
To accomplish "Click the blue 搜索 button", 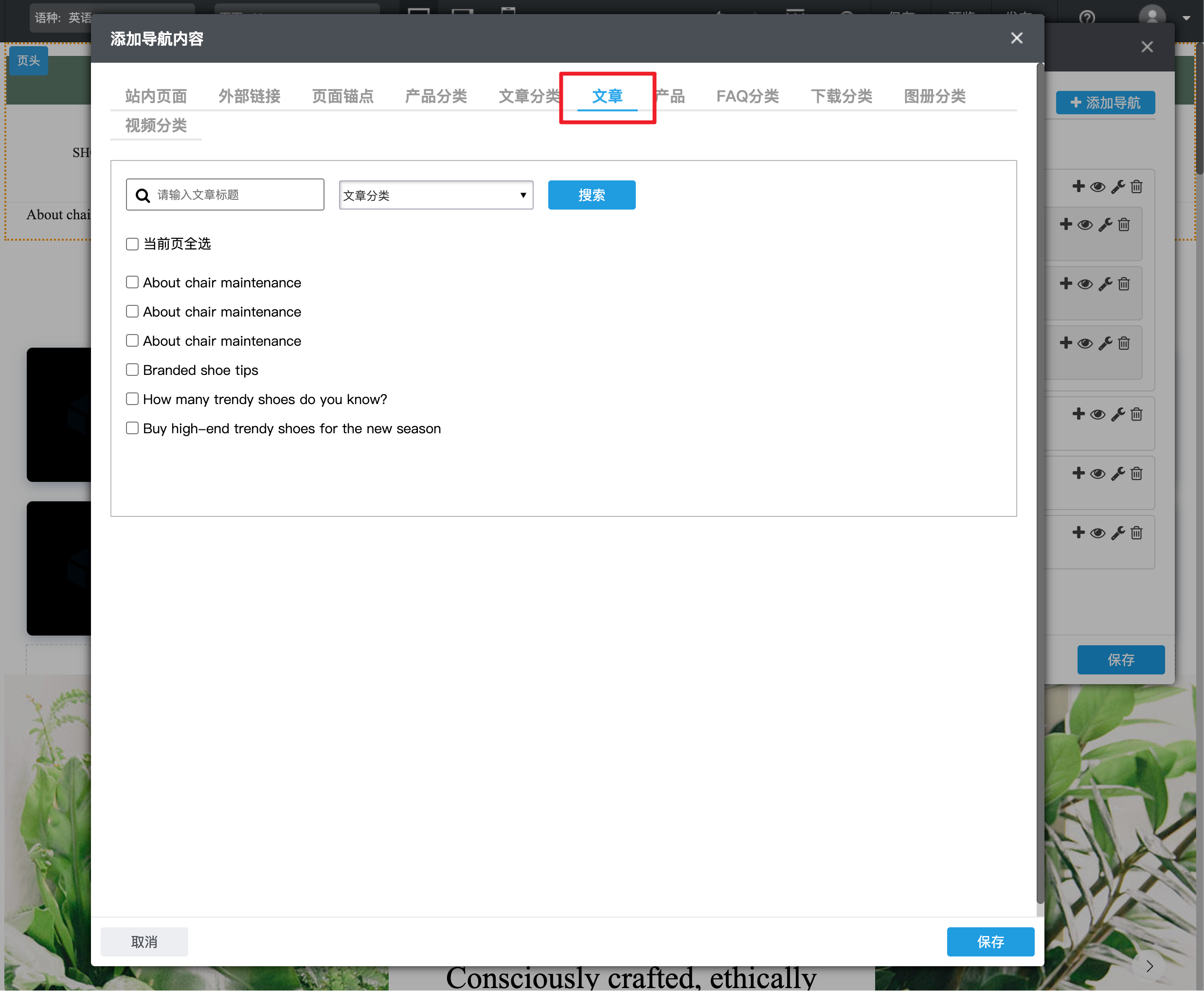I will pos(591,195).
